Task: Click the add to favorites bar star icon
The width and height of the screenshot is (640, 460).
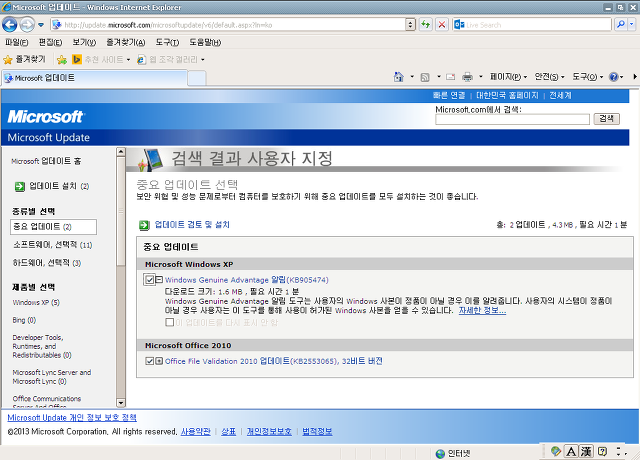Action: (x=62, y=60)
